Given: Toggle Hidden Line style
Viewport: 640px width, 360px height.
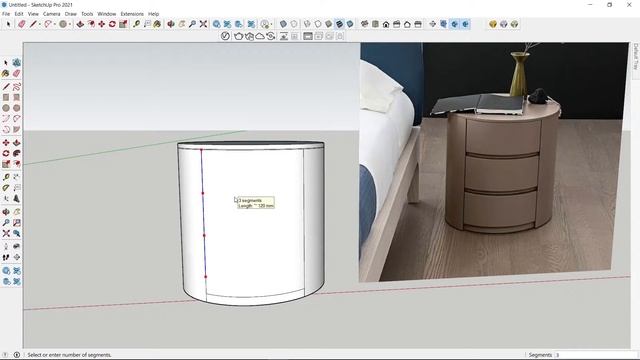Looking at the screenshot, I should tap(318, 24).
